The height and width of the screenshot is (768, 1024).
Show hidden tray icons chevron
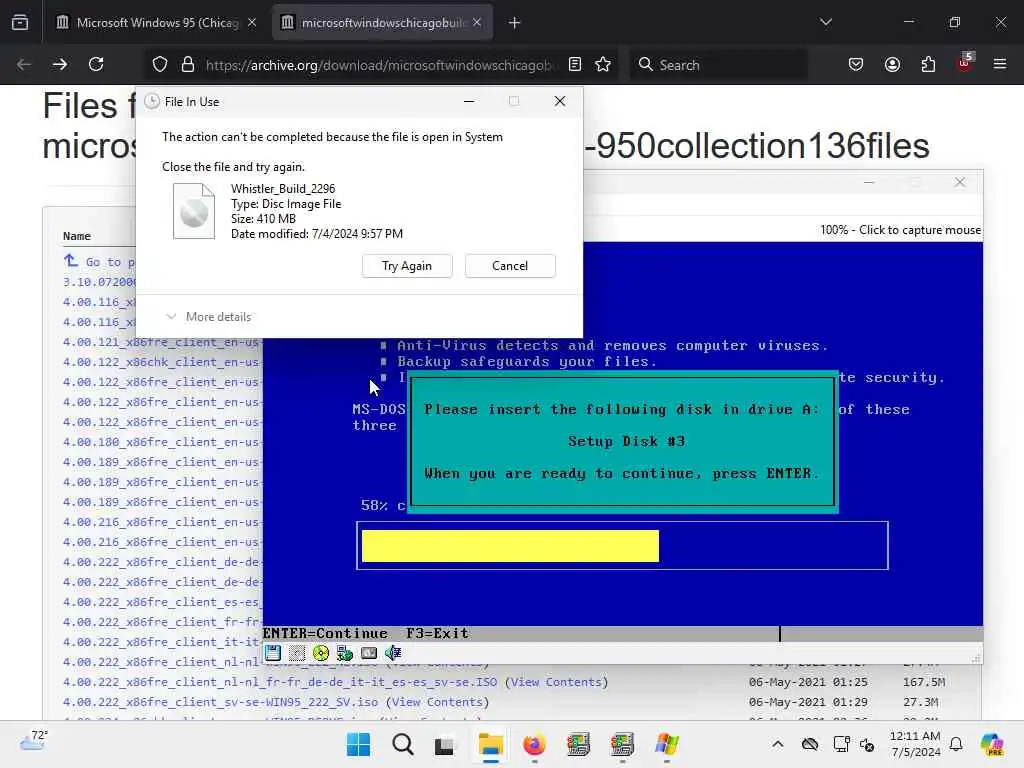click(778, 744)
